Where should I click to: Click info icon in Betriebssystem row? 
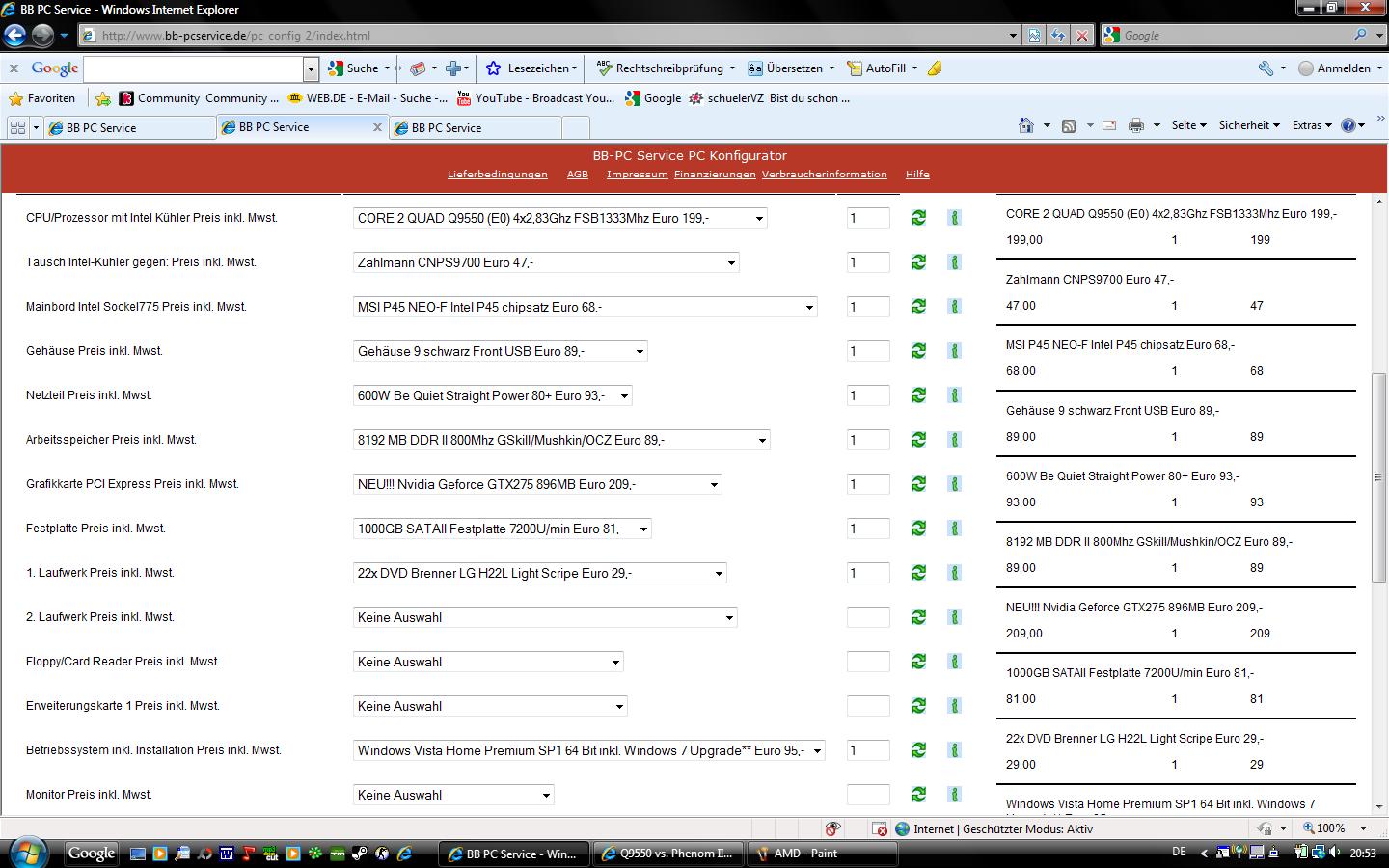pos(954,750)
